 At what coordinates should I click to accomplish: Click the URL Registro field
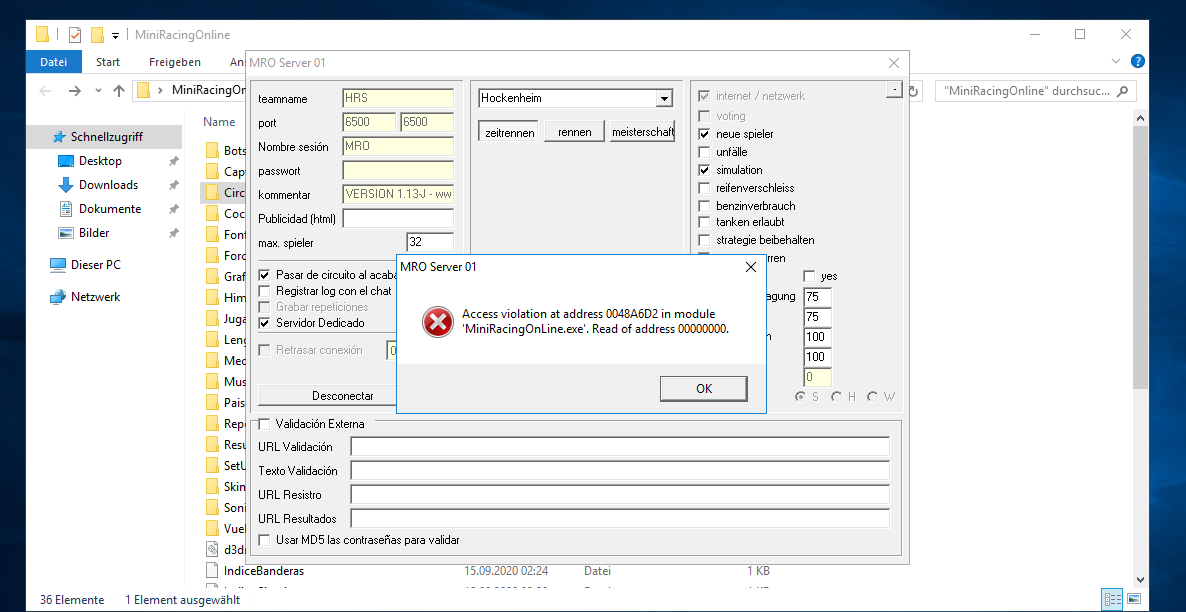[x=620, y=495]
